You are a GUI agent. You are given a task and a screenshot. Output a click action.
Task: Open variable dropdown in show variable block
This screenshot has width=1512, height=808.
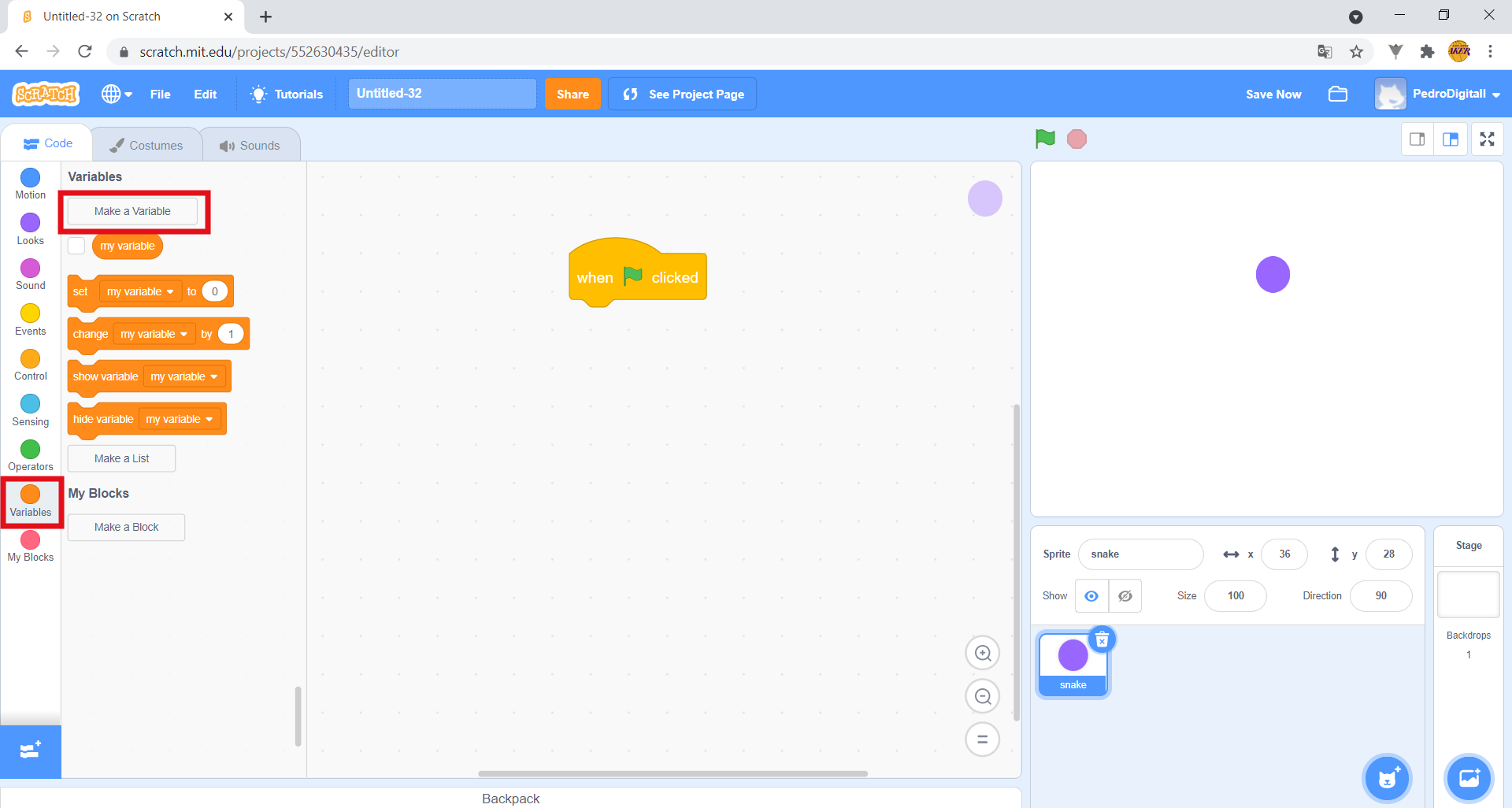[x=183, y=376]
